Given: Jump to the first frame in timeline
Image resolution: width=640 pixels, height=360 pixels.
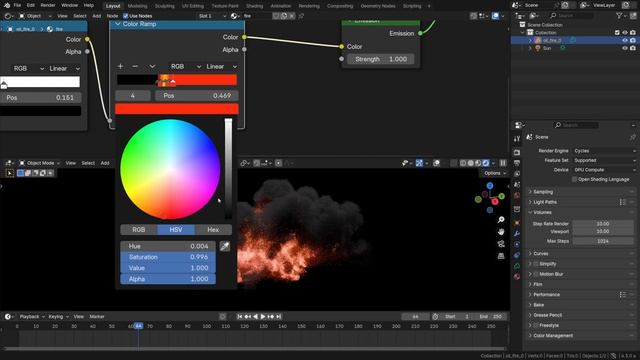Looking at the screenshot, I should [240, 316].
